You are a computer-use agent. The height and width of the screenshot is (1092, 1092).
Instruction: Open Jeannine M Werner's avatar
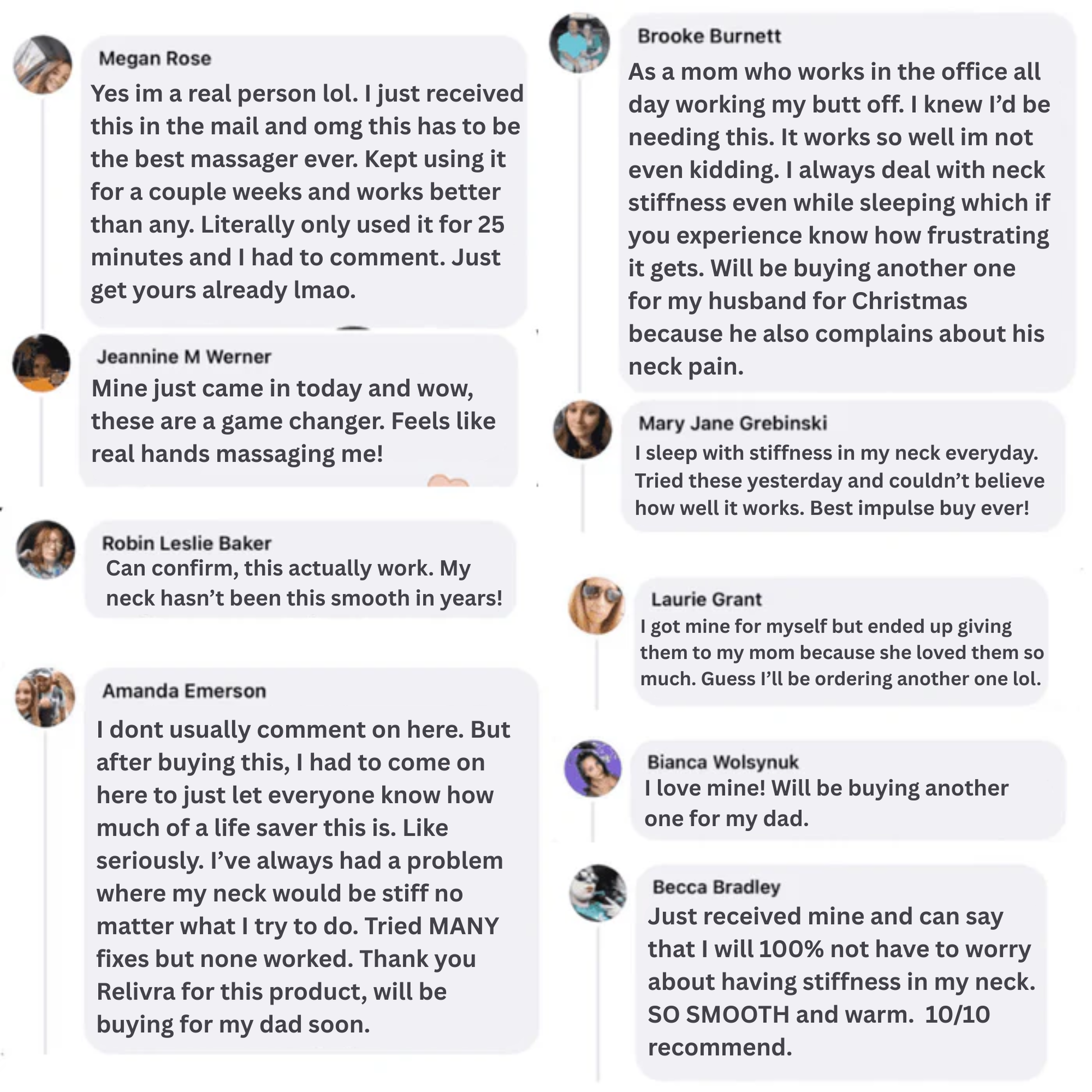[42, 364]
